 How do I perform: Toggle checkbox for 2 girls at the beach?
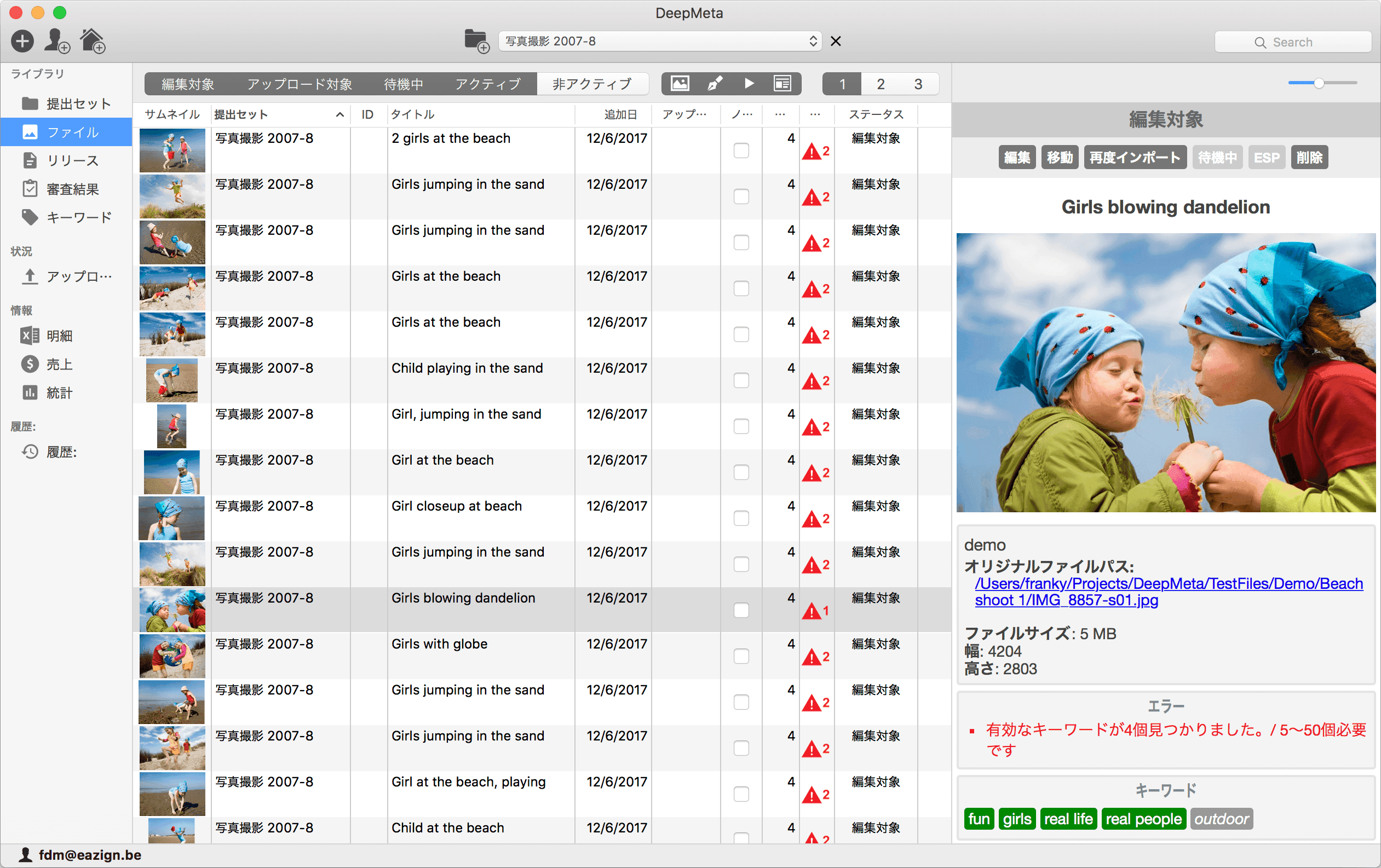[741, 151]
